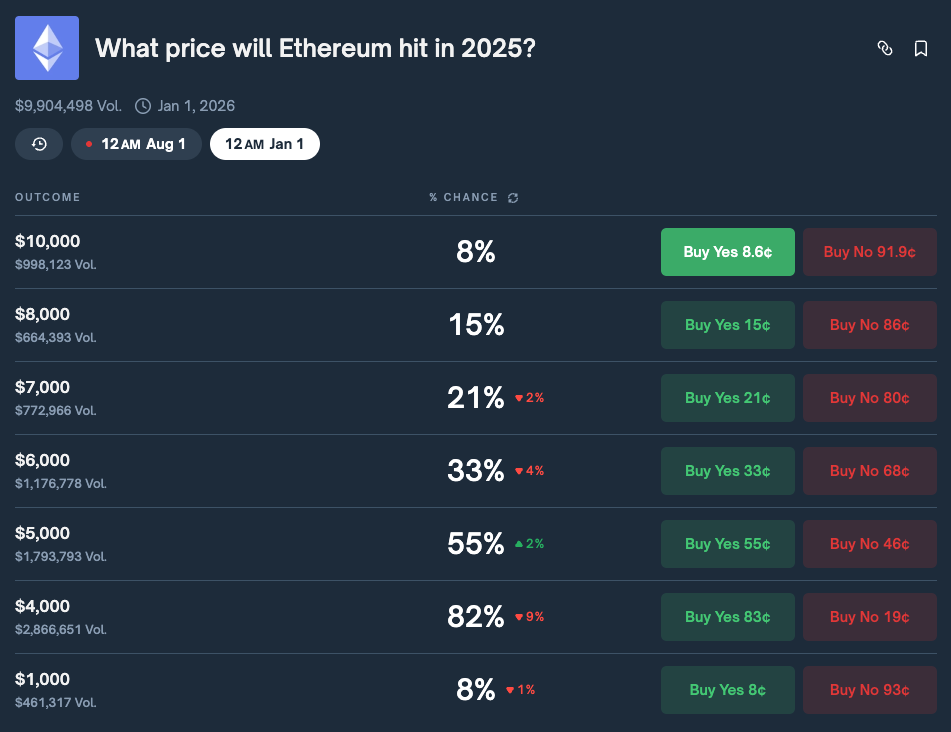Refresh the % chance column
This screenshot has height=732, width=951.
(513, 198)
